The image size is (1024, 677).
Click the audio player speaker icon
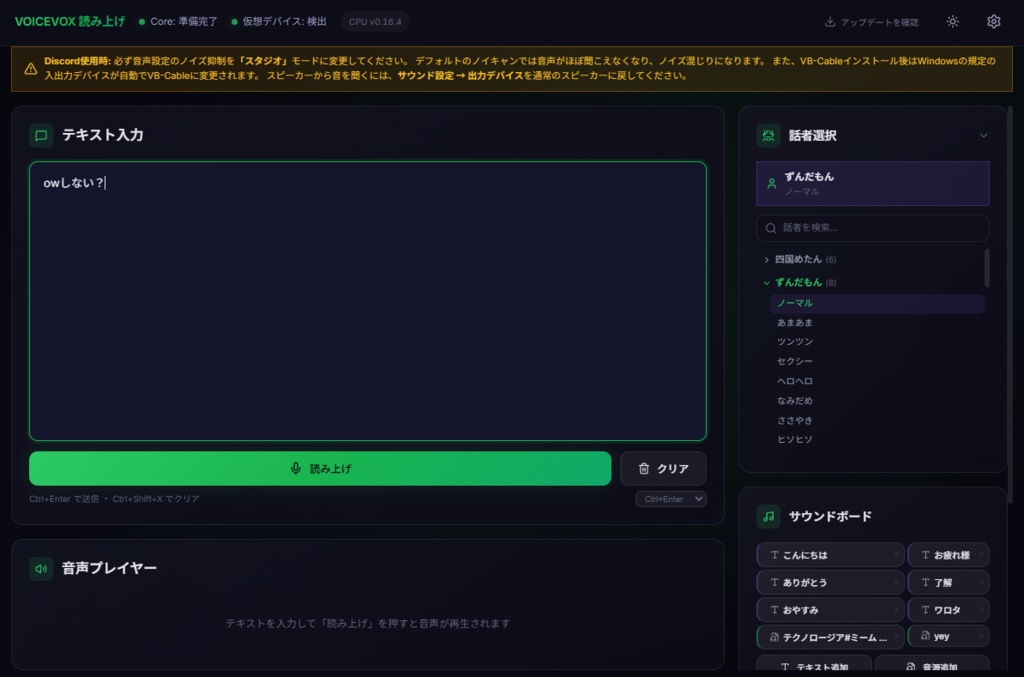tap(40, 568)
